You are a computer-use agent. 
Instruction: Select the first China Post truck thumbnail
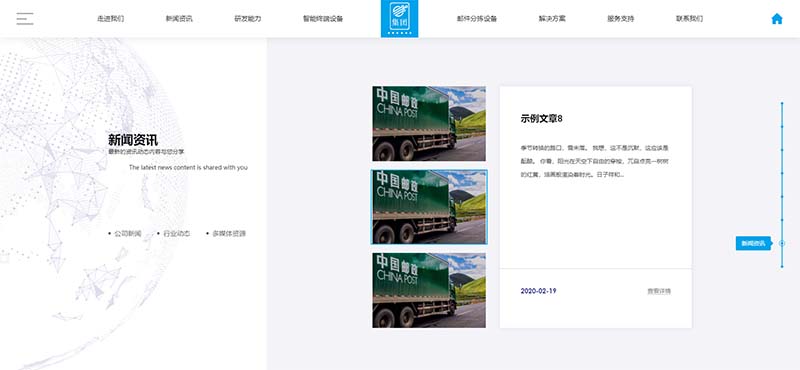(x=429, y=124)
